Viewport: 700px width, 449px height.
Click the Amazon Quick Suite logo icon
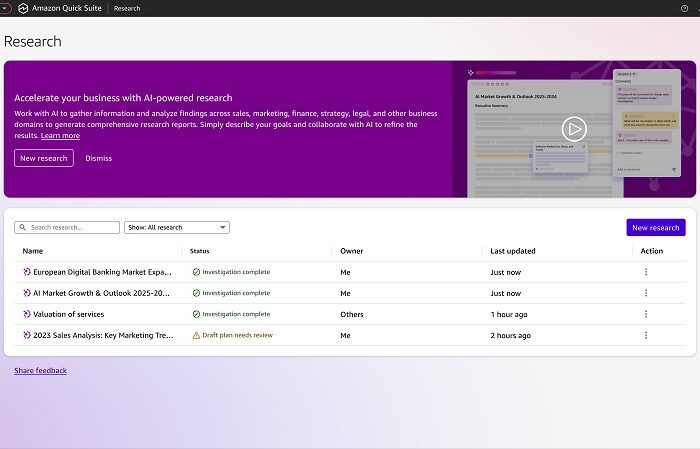tap(24, 8)
